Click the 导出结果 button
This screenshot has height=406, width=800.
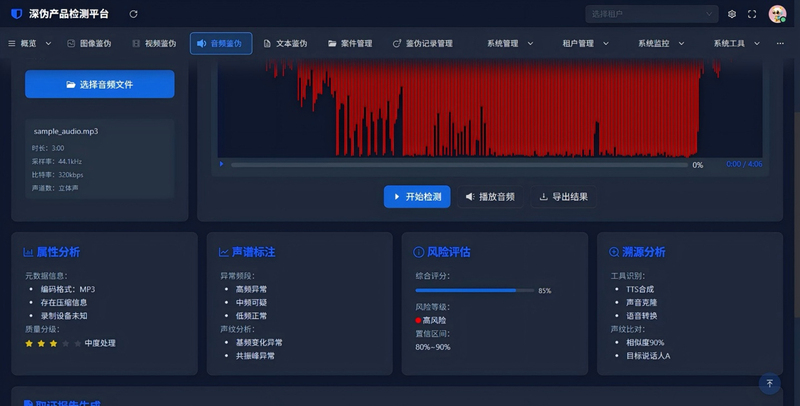563,196
